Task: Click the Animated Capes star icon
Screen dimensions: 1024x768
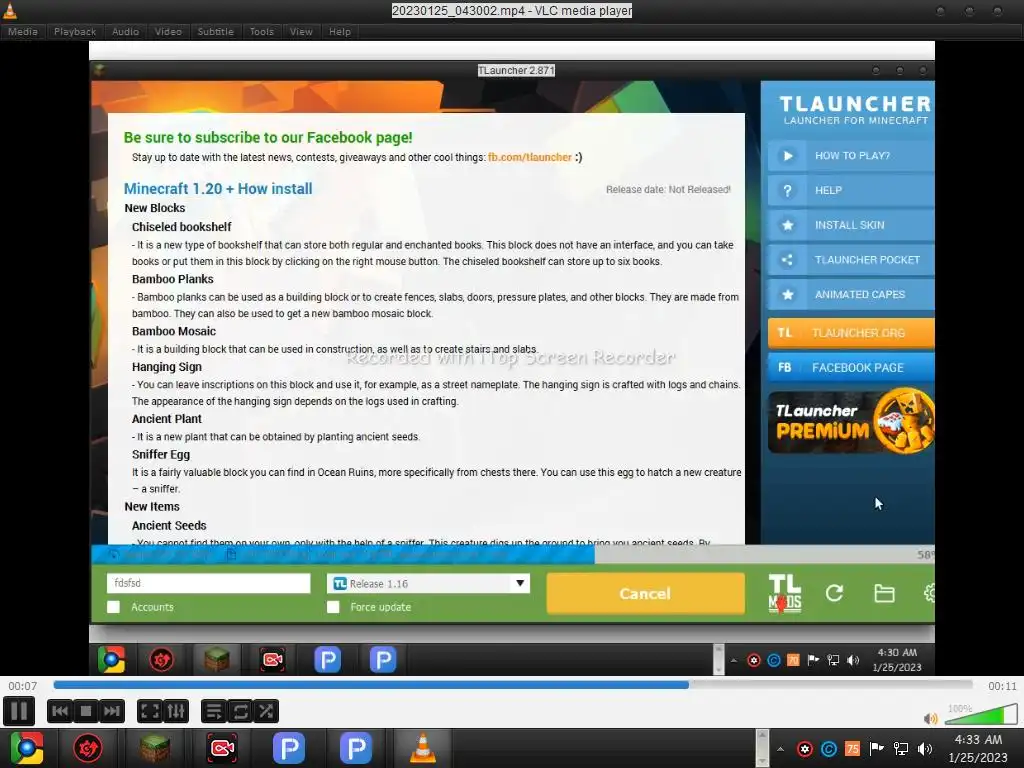Action: (788, 294)
